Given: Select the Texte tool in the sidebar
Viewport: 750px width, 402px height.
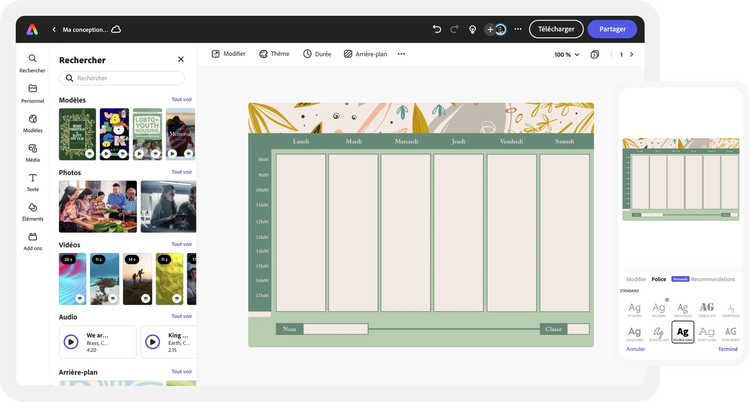Looking at the screenshot, I should [33, 182].
